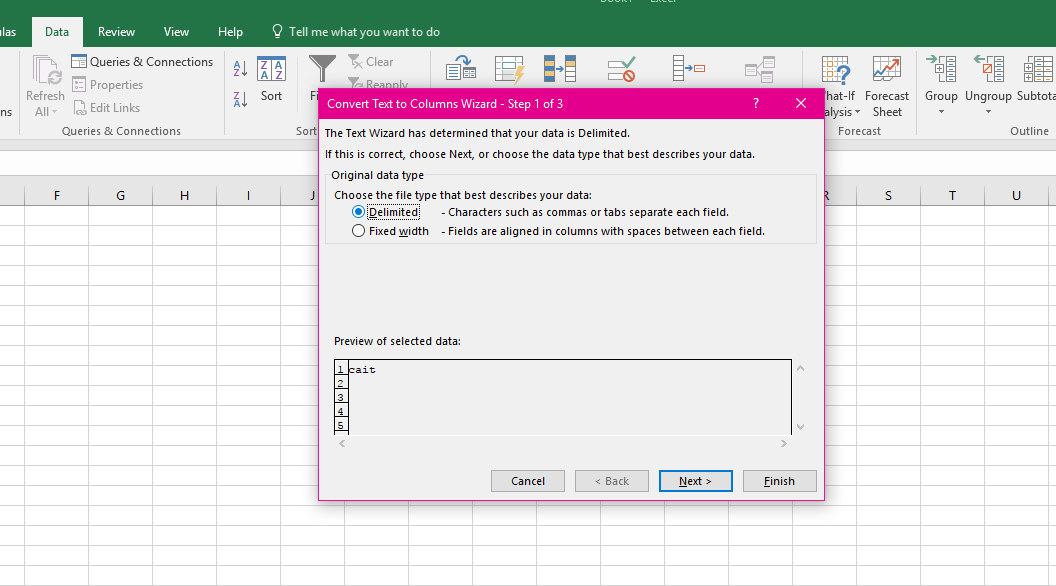Open the Relationships ribbon icon

(x=760, y=69)
